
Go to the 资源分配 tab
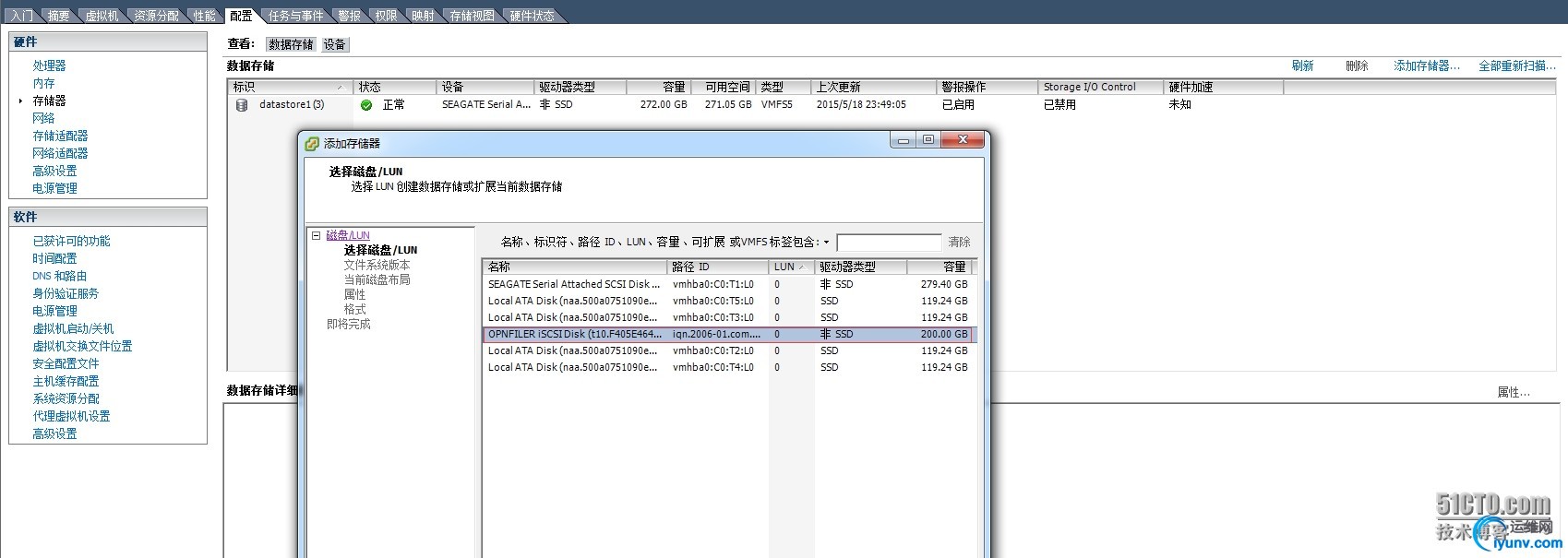(156, 16)
